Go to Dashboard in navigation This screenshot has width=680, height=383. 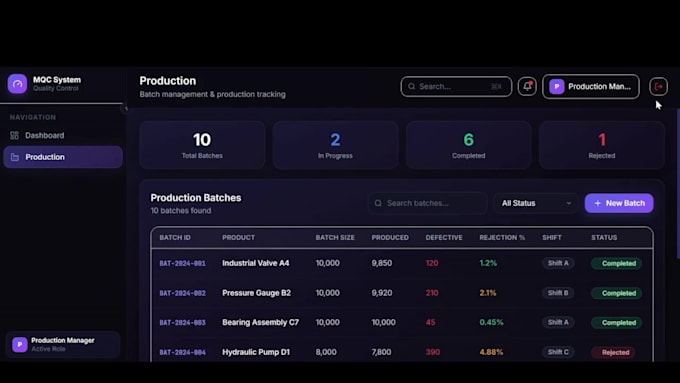(x=63, y=135)
